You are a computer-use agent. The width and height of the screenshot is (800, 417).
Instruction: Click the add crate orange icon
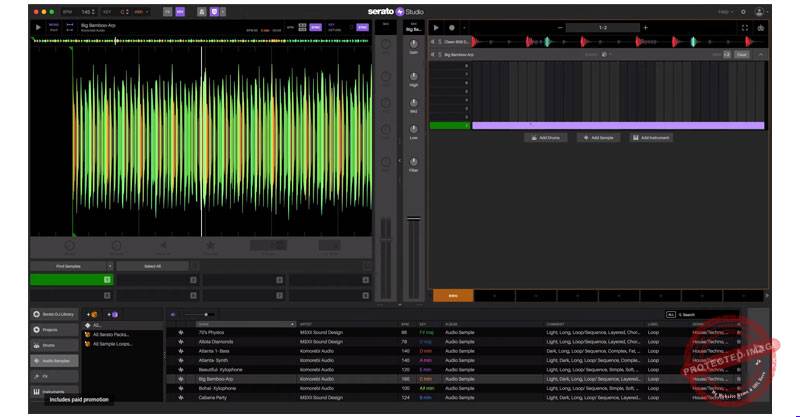click(92, 314)
